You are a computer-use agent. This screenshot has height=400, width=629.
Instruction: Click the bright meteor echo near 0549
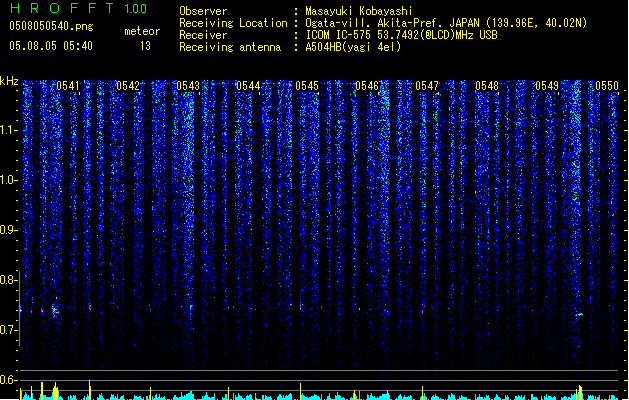tap(579, 314)
